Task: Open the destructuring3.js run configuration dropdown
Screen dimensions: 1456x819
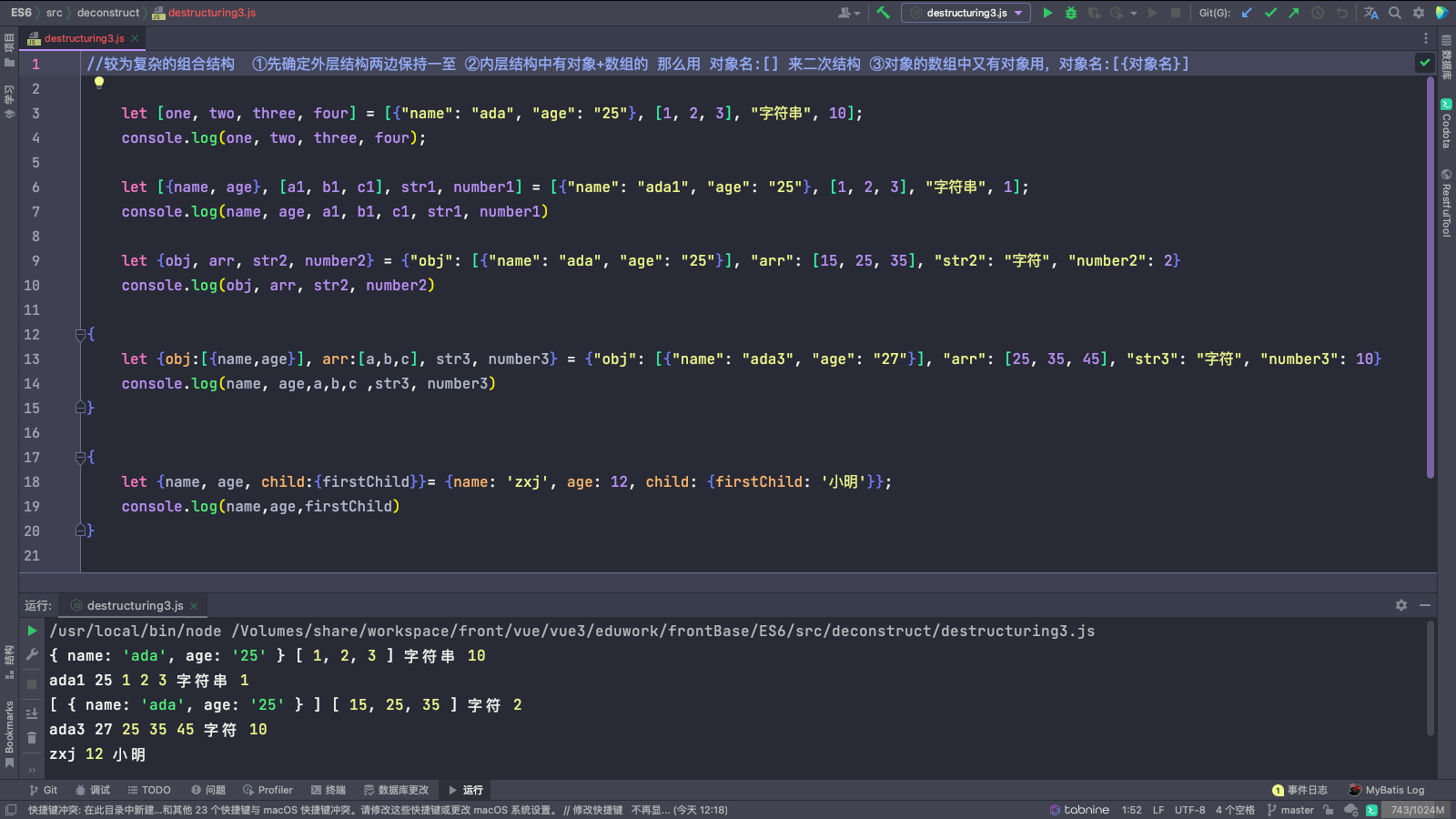Action: [966, 13]
